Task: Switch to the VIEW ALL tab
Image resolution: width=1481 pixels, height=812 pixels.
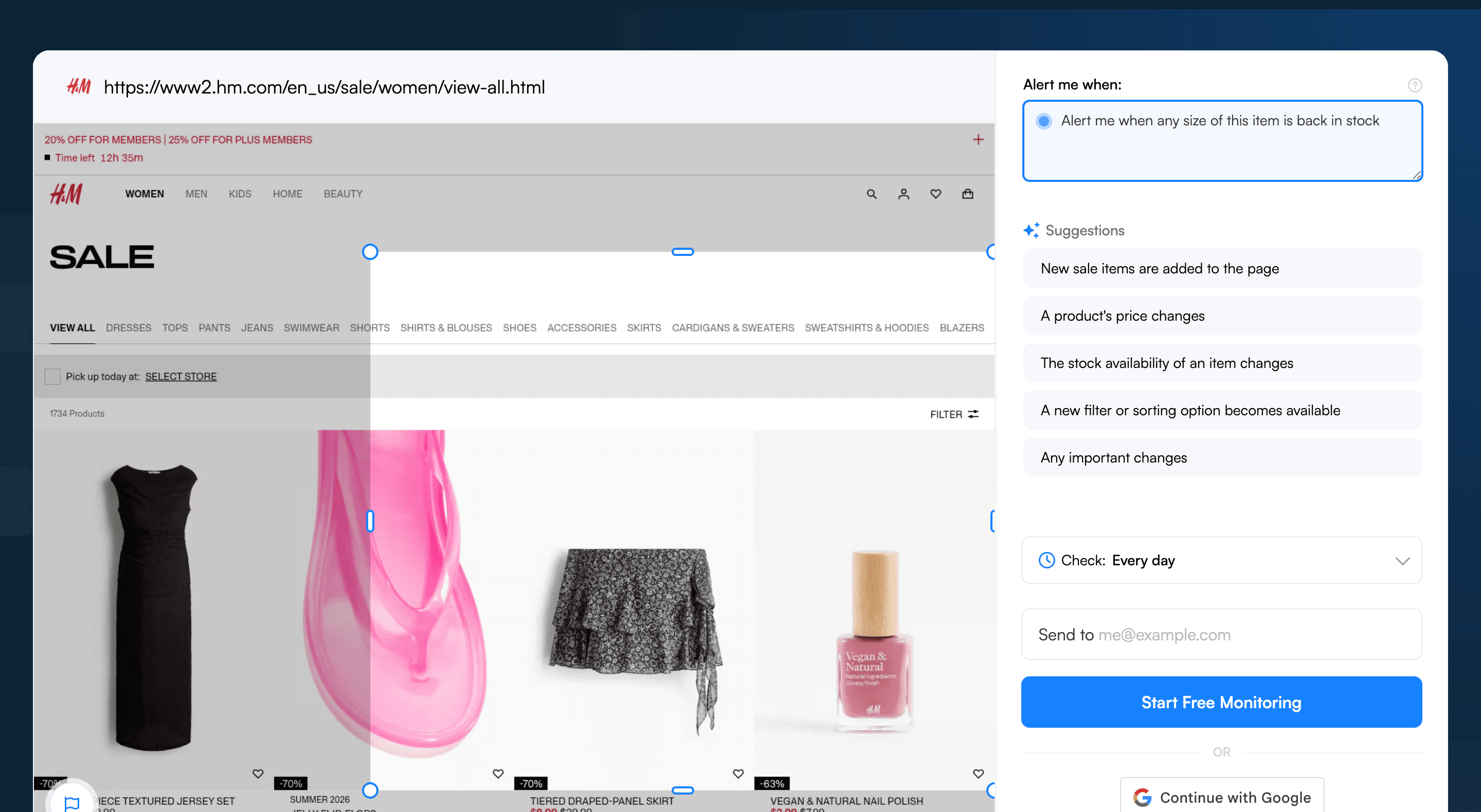Action: click(73, 328)
